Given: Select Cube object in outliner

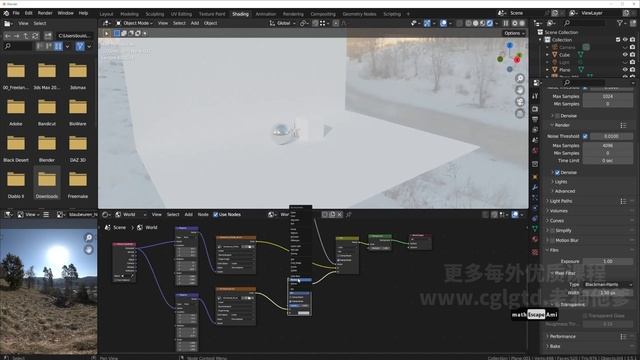Looking at the screenshot, I should click(x=564, y=55).
